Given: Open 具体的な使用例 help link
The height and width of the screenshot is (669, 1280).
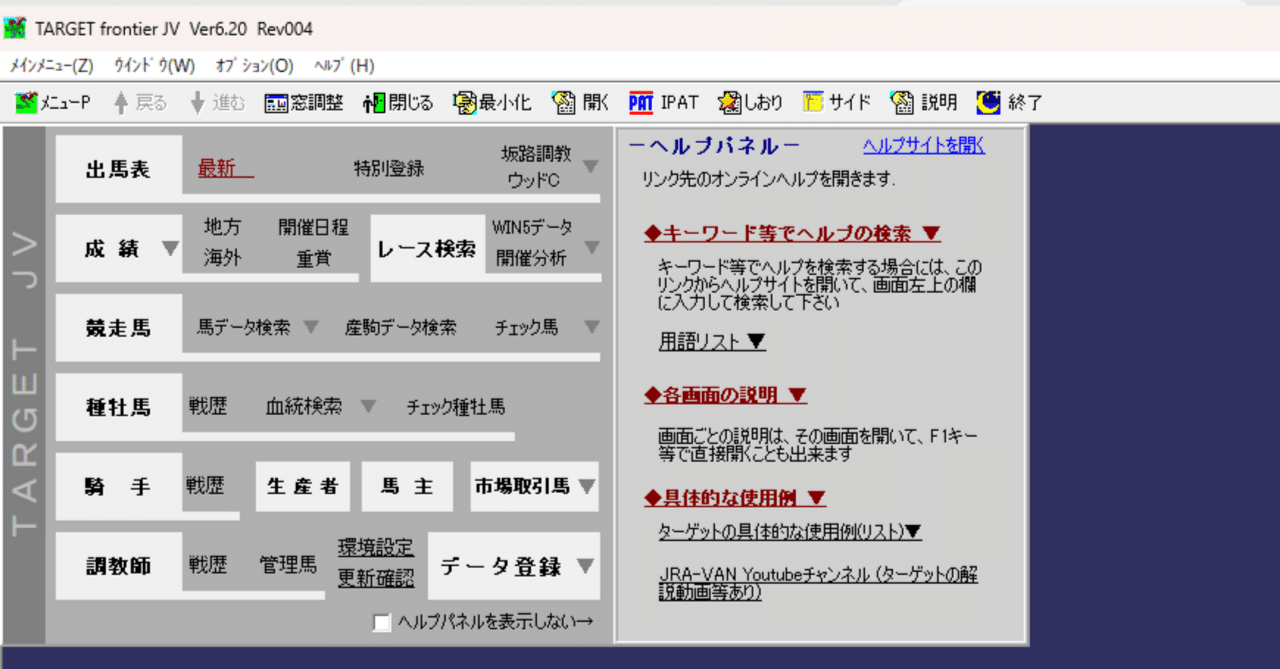Looking at the screenshot, I should 736,497.
